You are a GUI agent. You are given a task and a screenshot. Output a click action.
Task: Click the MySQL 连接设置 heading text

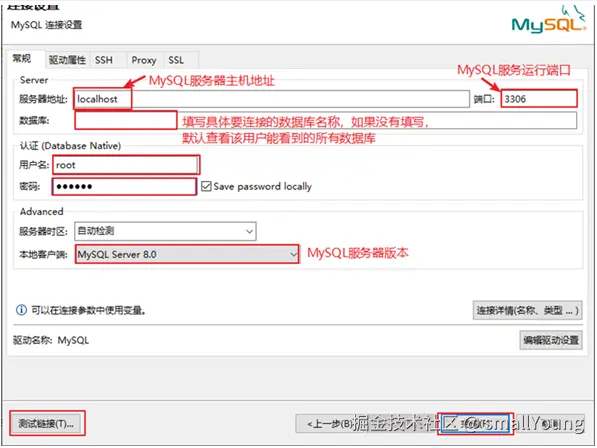[46, 25]
